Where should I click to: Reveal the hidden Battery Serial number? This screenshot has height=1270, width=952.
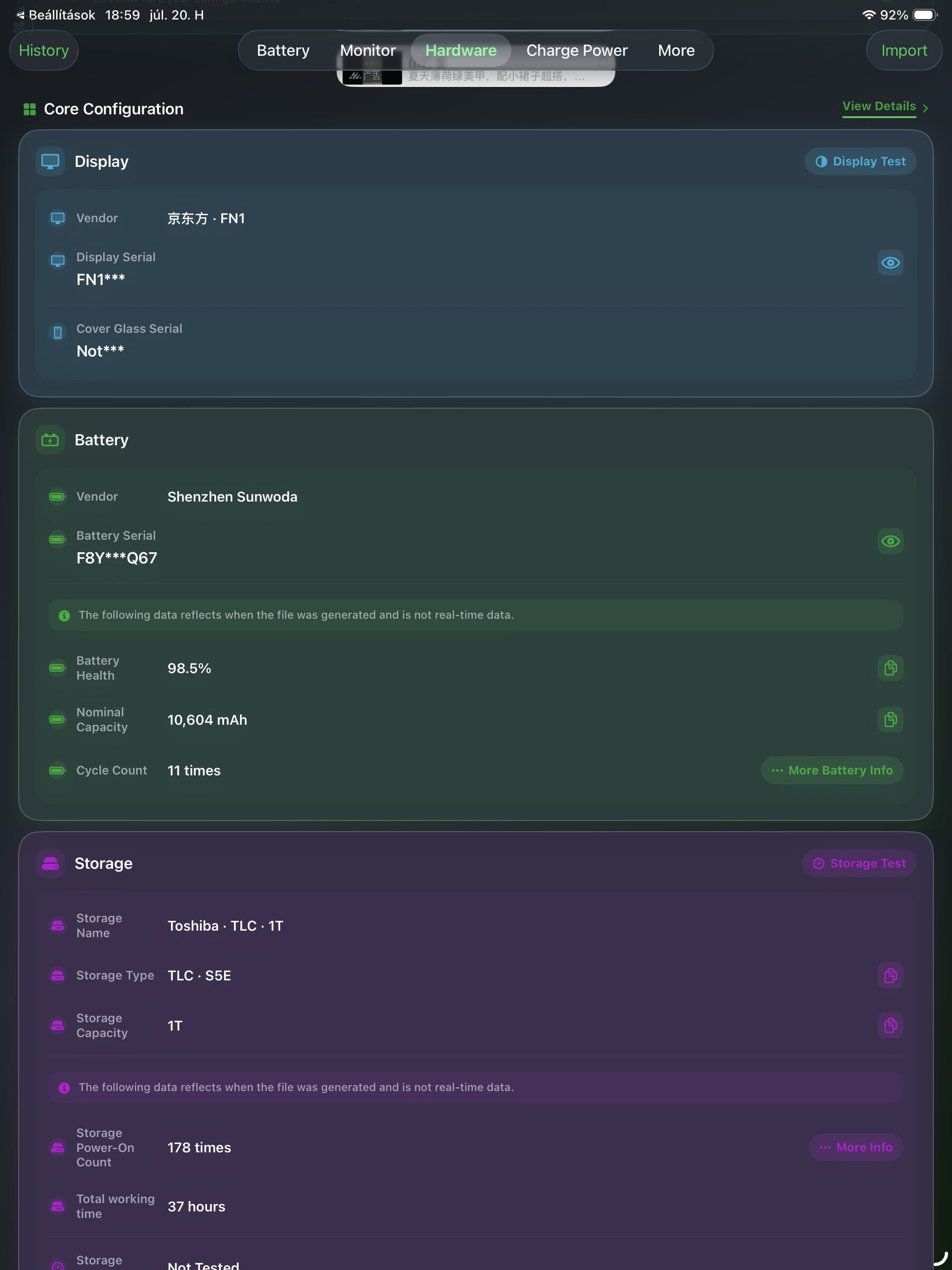coord(890,542)
